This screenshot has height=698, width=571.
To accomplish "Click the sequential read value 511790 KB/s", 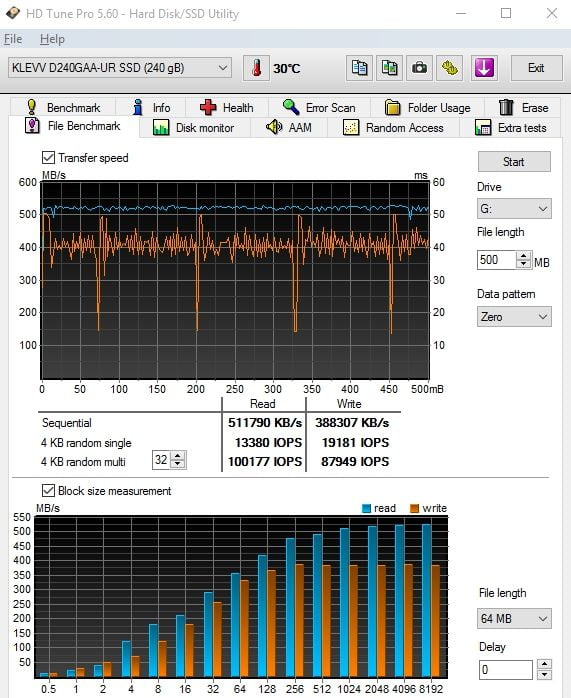I will click(265, 422).
